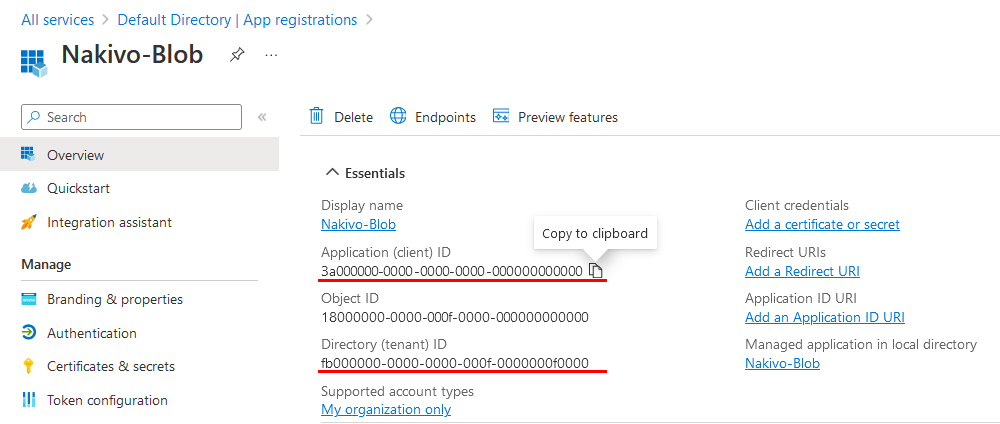Click the Delete trash icon
The image size is (1000, 424).
(317, 117)
